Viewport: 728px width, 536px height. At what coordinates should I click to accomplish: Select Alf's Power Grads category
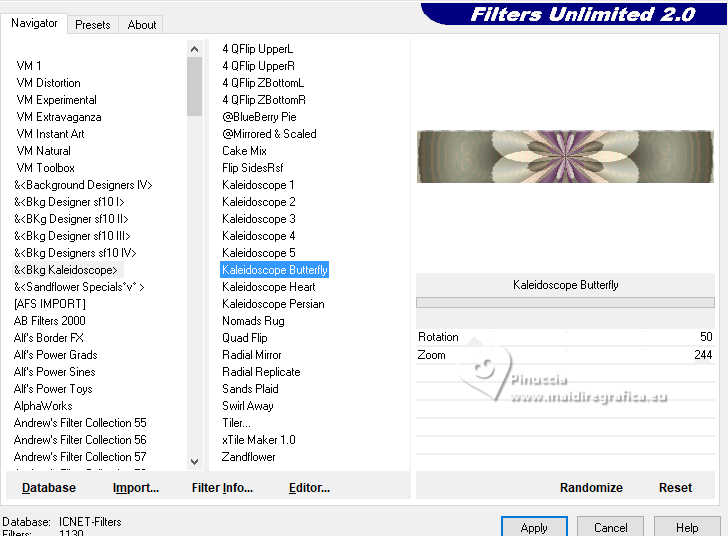click(x=55, y=355)
